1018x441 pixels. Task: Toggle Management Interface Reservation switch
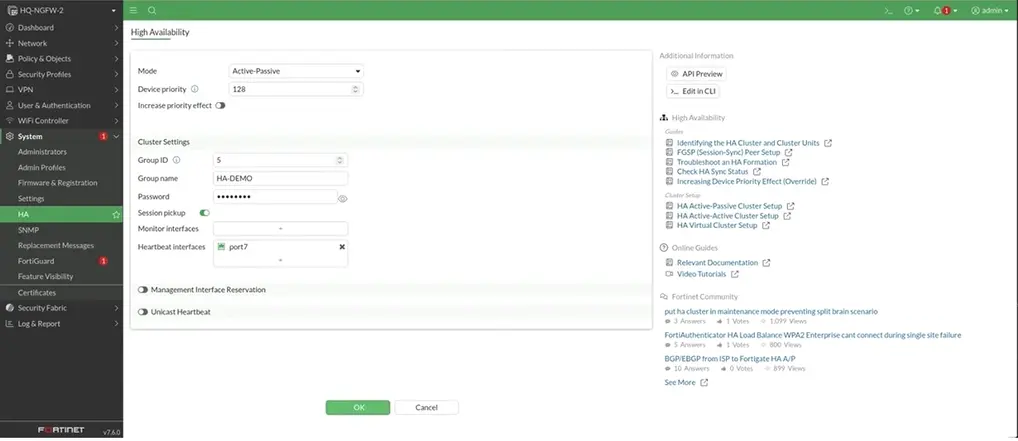pyautogui.click(x=143, y=290)
